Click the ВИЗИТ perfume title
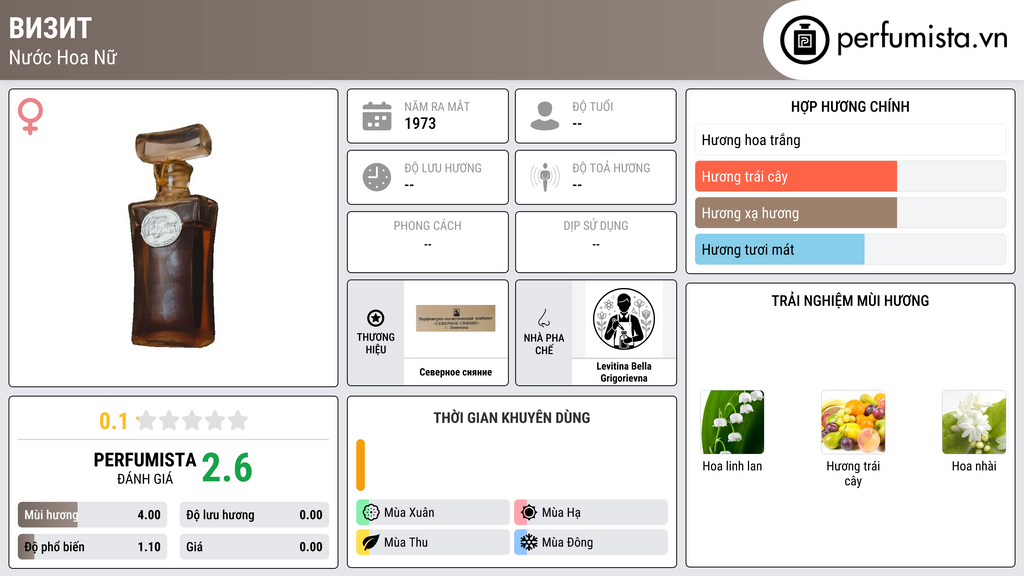 click(x=50, y=28)
